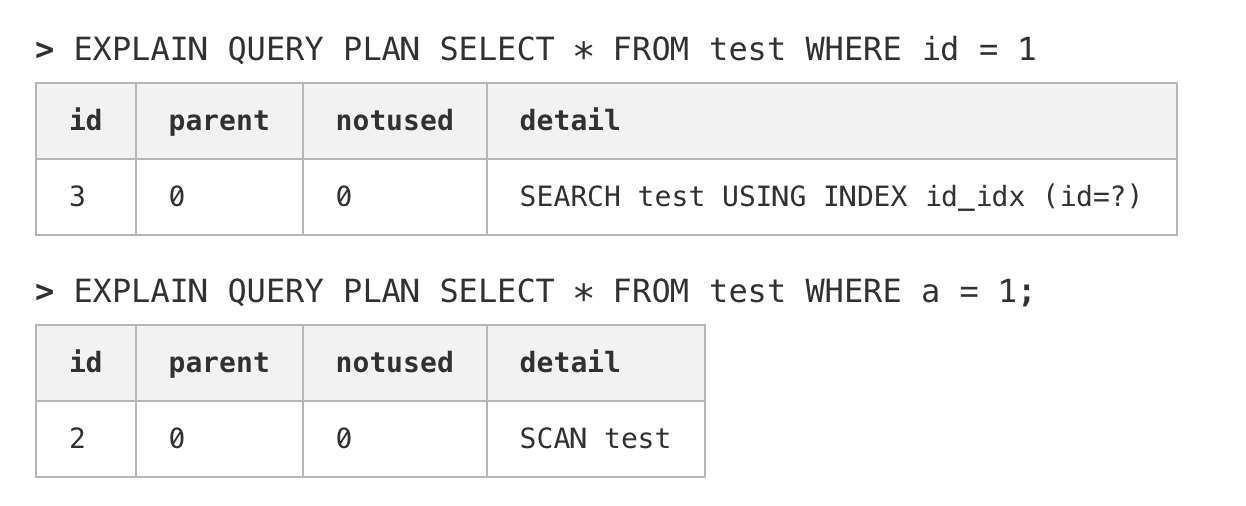Select the detail header above the SEARCH row
This screenshot has width=1246, height=506.
[x=570, y=121]
